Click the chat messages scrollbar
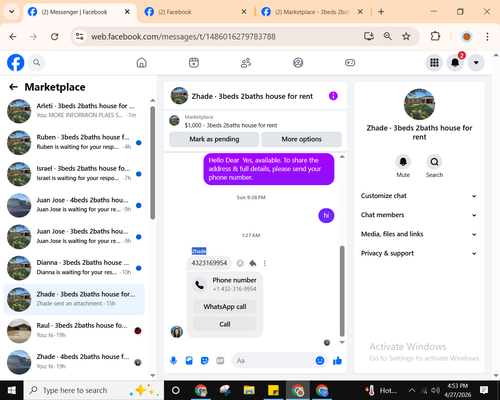500x400 pixels. 342,291
